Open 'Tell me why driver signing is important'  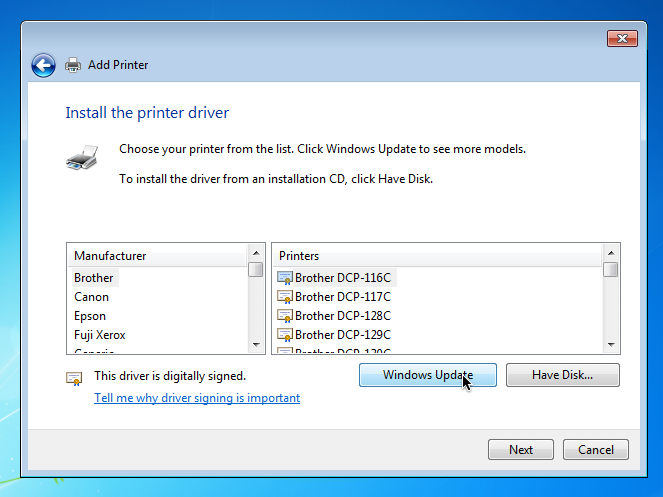coord(197,398)
